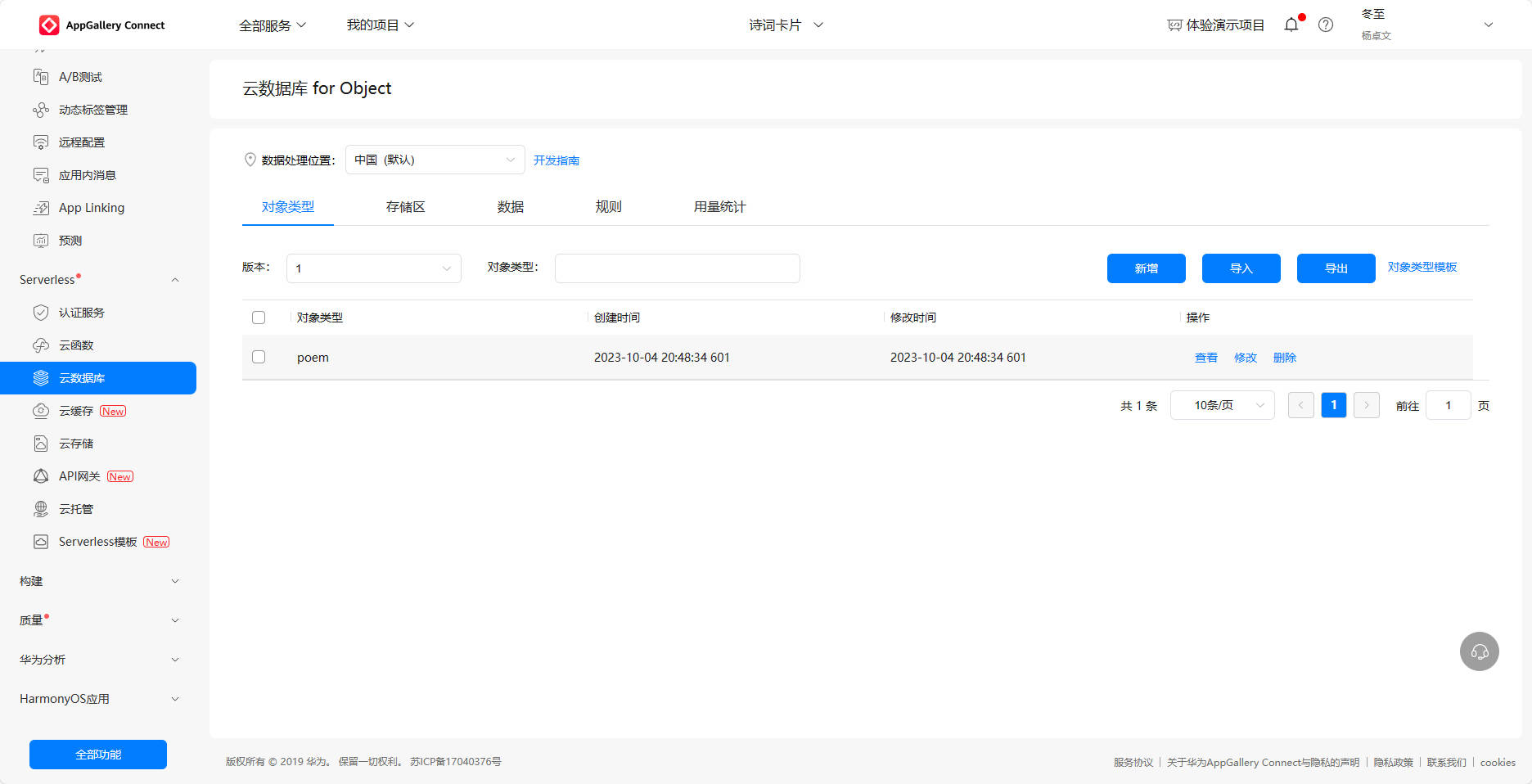Screen dimensions: 1532x784
Task: Open the 对象类型模板 link
Action: 1422,267
